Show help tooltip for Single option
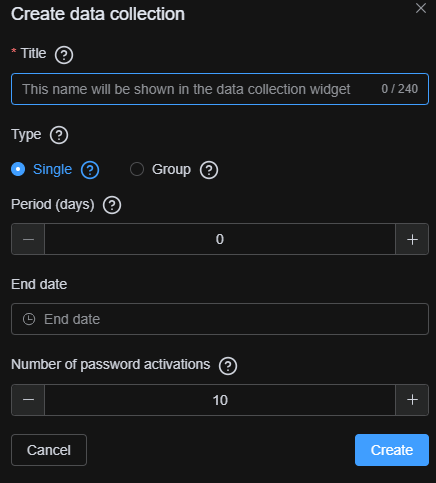Image resolution: width=436 pixels, height=483 pixels. click(x=90, y=170)
